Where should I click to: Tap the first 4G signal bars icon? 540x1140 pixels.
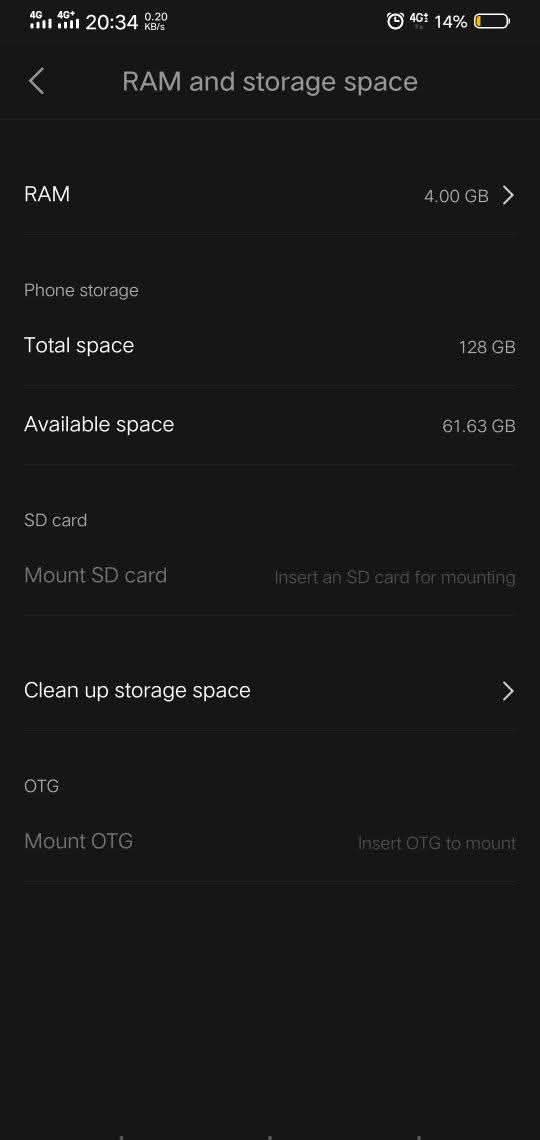(41, 20)
